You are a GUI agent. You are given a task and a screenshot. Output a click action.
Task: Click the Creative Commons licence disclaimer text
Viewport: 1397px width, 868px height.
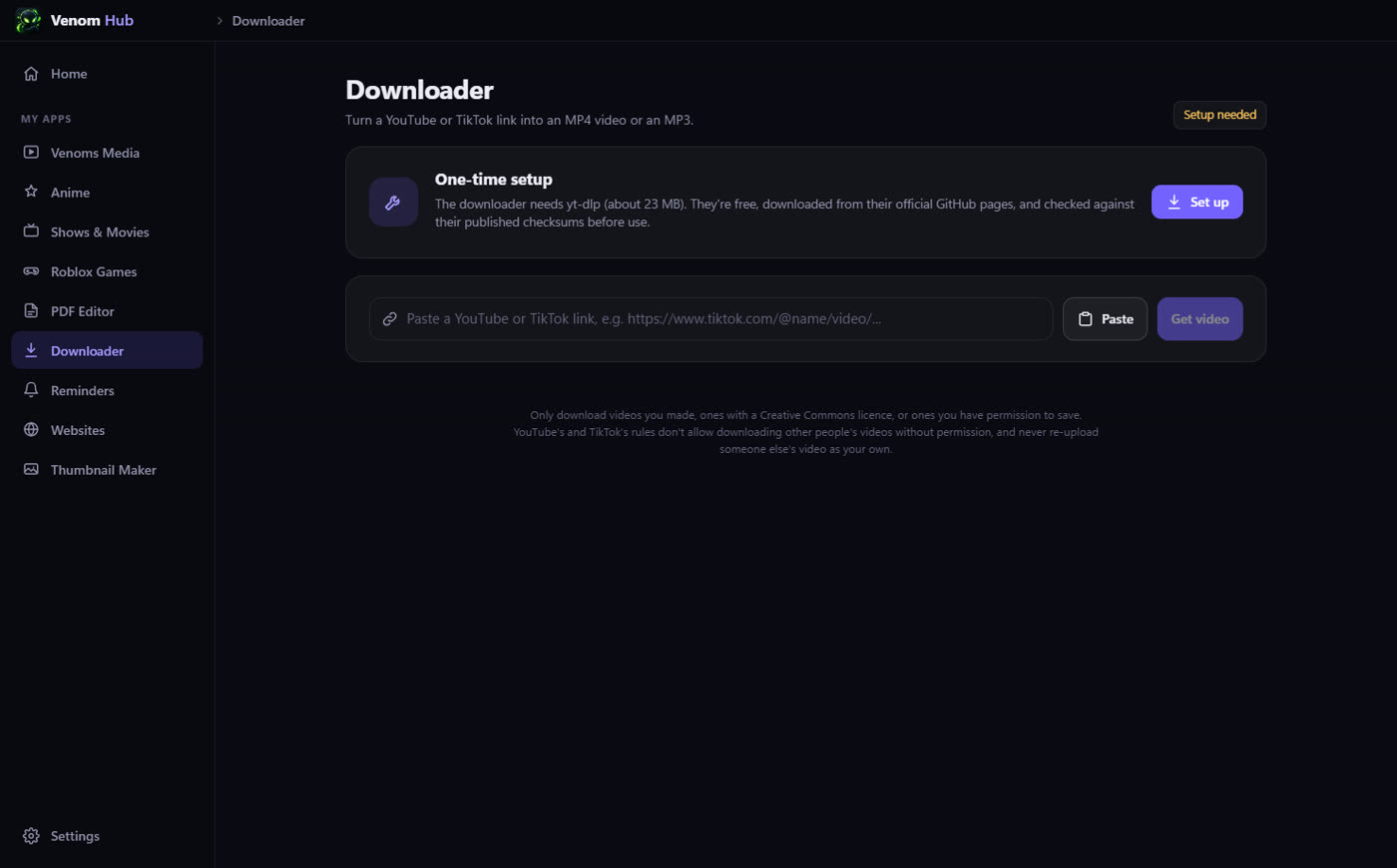[806, 432]
